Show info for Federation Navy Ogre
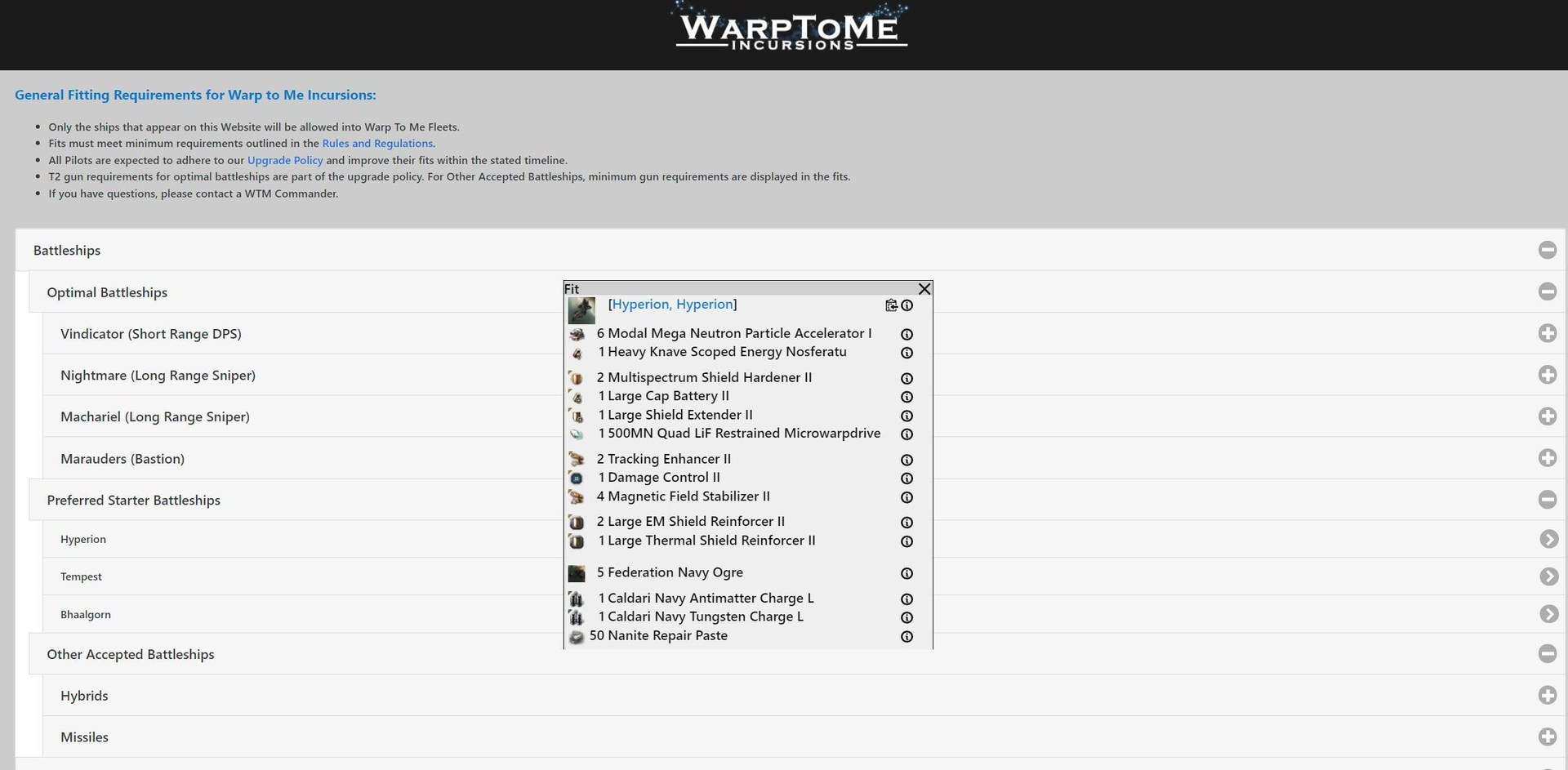 (x=906, y=573)
